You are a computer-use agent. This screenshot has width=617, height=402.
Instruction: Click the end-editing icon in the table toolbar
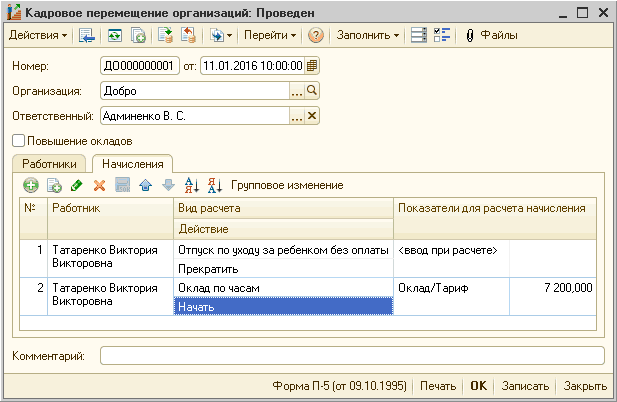[122, 185]
